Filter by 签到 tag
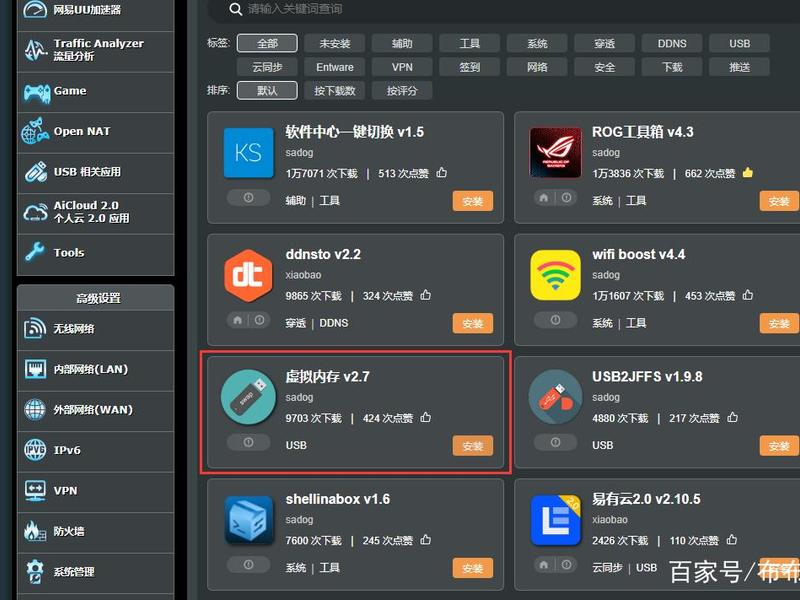The image size is (800, 600). 469,67
